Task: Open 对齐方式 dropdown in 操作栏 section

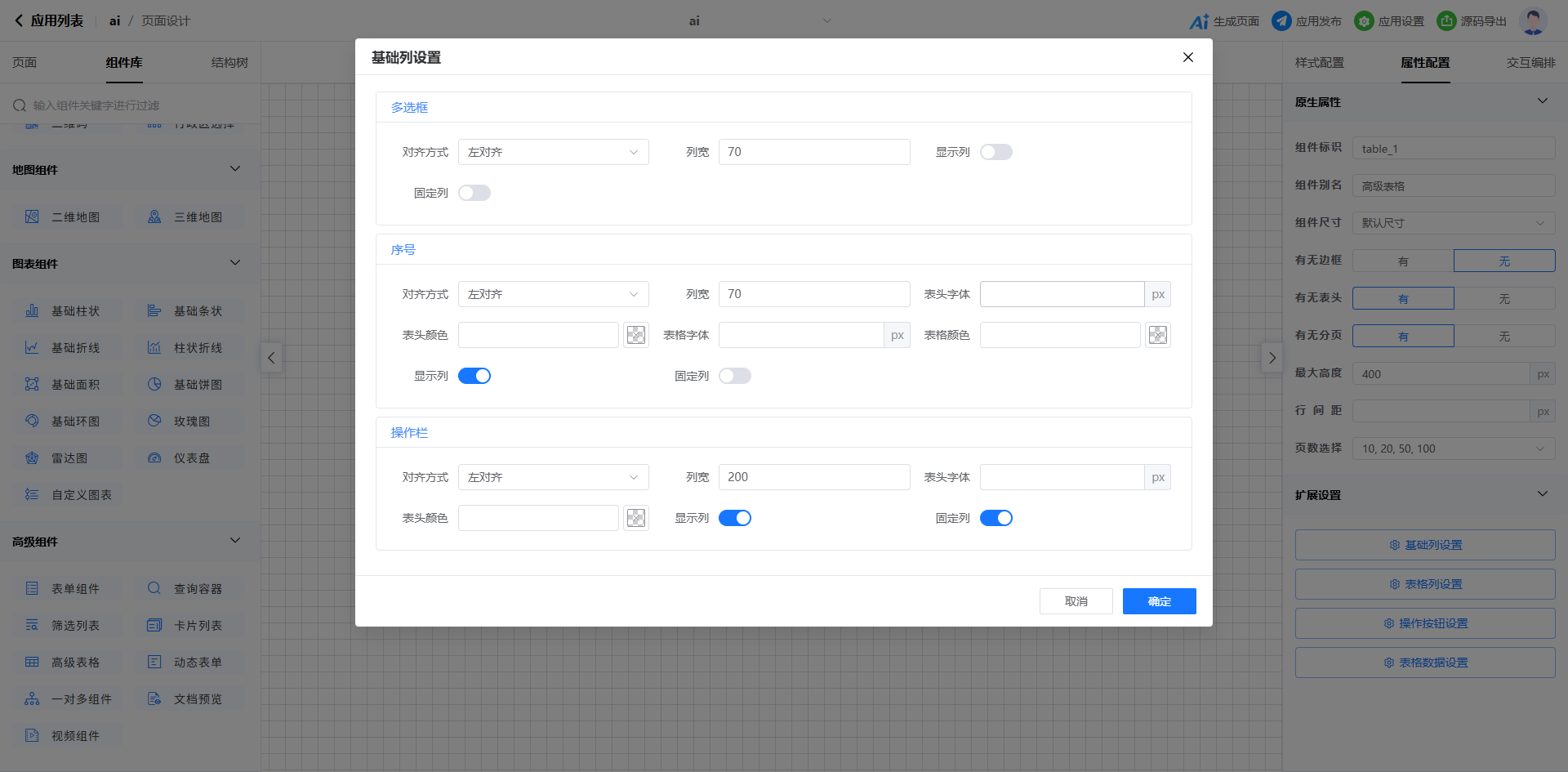Action: 553,477
